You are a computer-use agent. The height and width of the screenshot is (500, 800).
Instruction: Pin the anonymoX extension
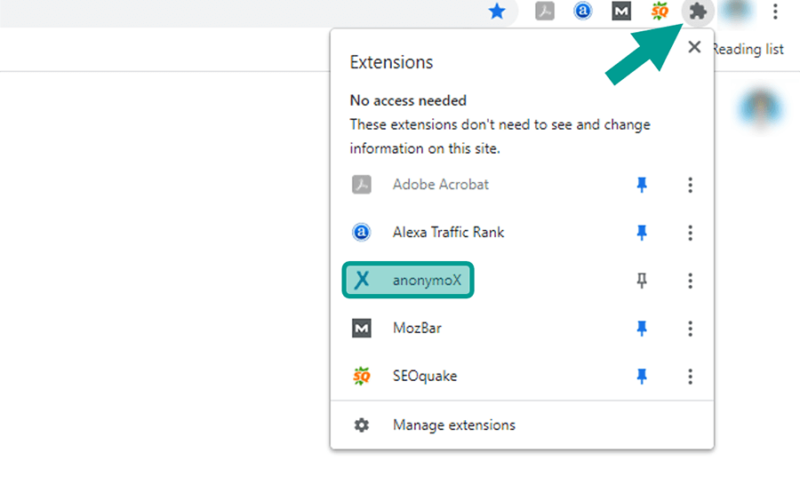coord(641,280)
